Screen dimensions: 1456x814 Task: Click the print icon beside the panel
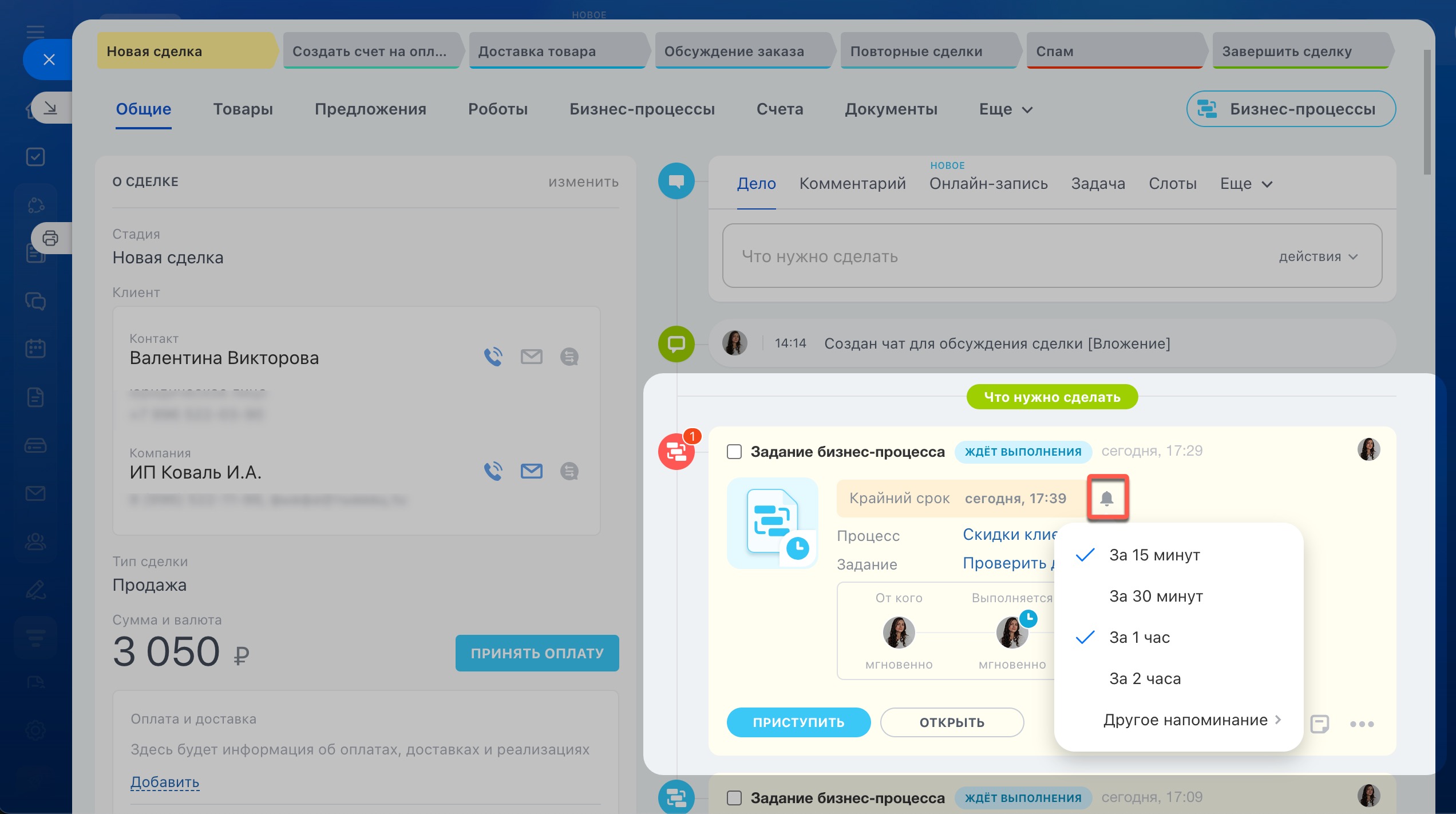coord(51,238)
